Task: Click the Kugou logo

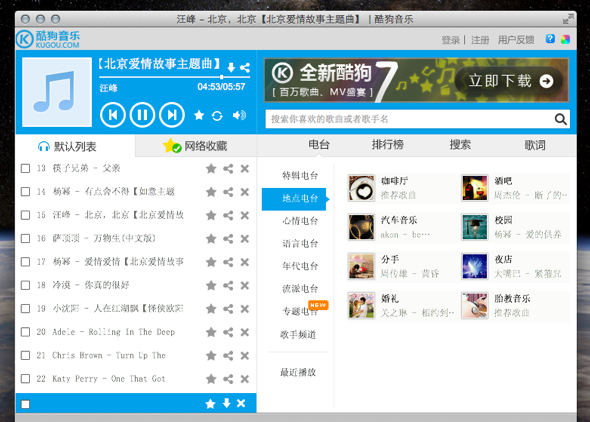Action: click(x=48, y=39)
